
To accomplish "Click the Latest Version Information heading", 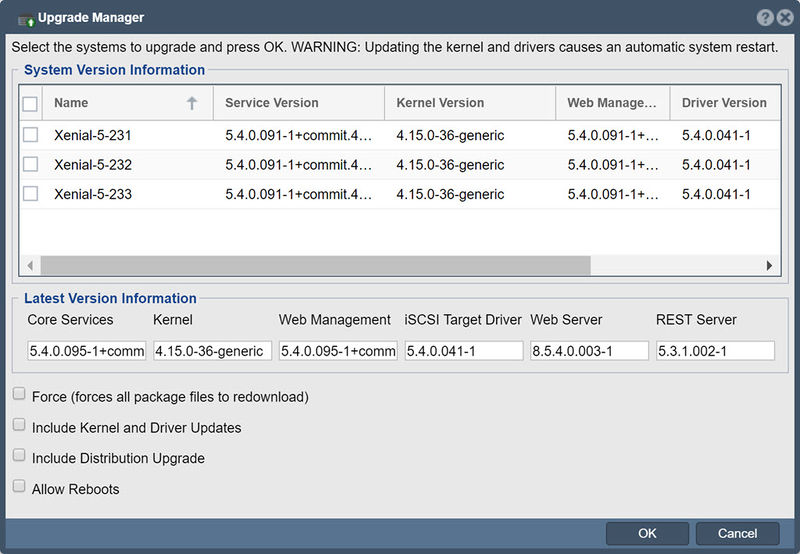I will coord(110,298).
